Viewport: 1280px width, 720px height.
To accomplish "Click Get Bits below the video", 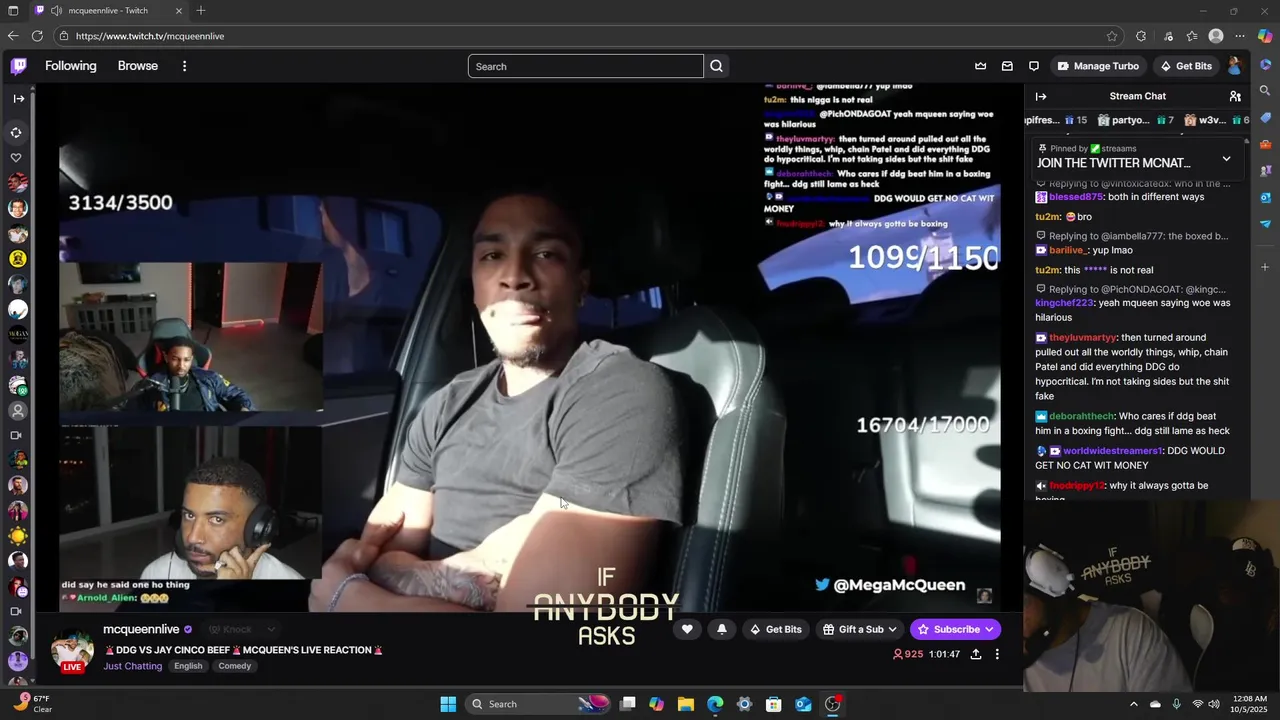I will tap(776, 629).
